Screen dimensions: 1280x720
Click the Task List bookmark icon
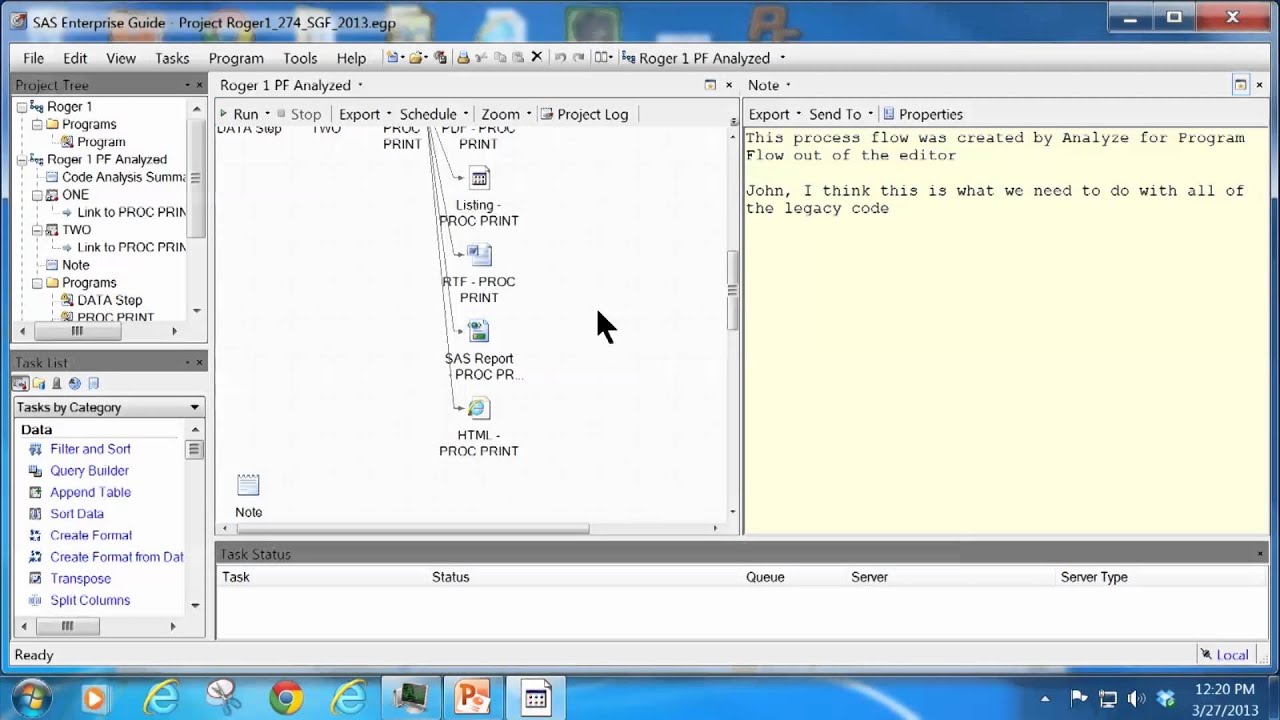93,383
